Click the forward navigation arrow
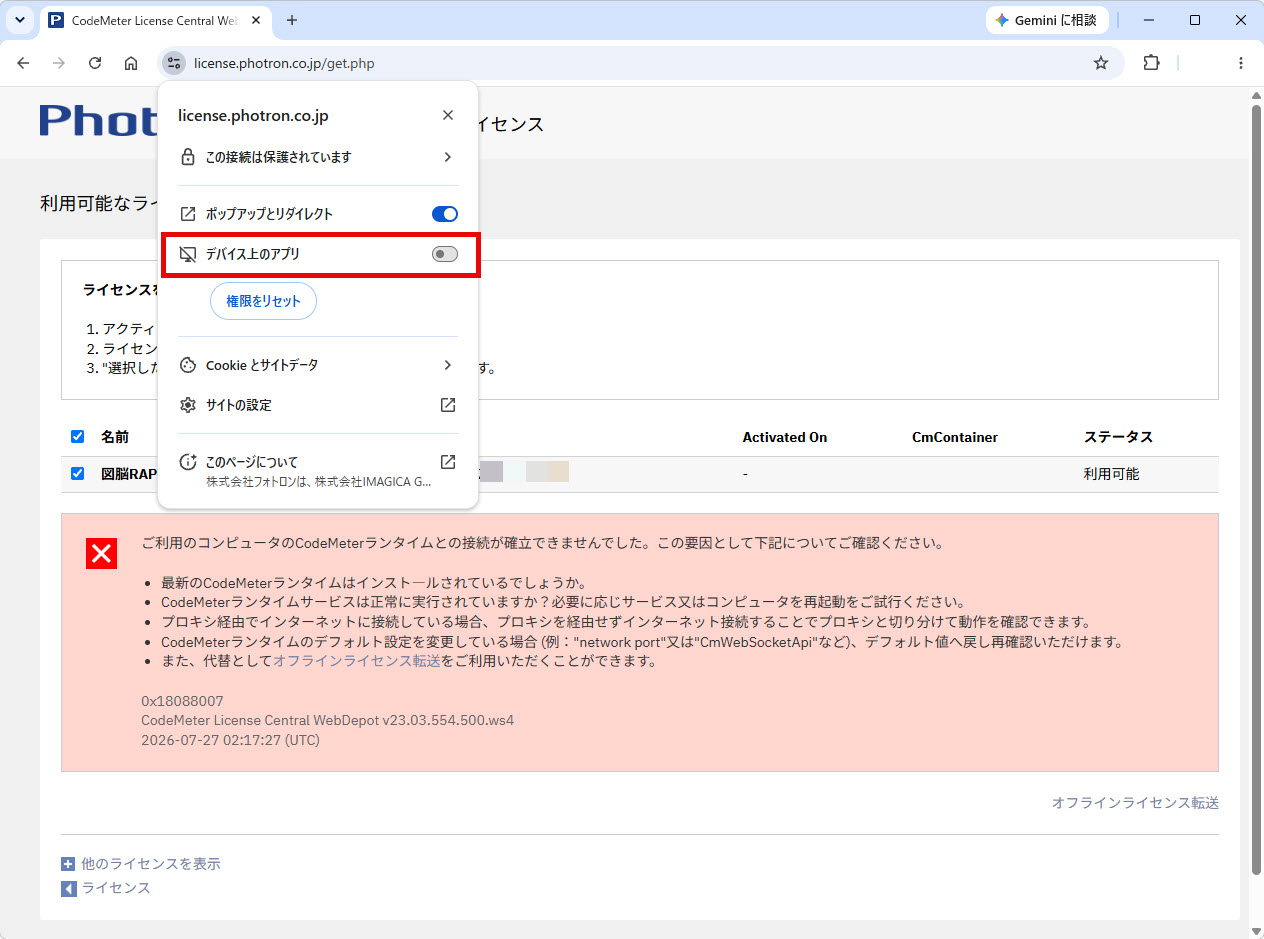This screenshot has width=1264, height=939. [x=59, y=63]
